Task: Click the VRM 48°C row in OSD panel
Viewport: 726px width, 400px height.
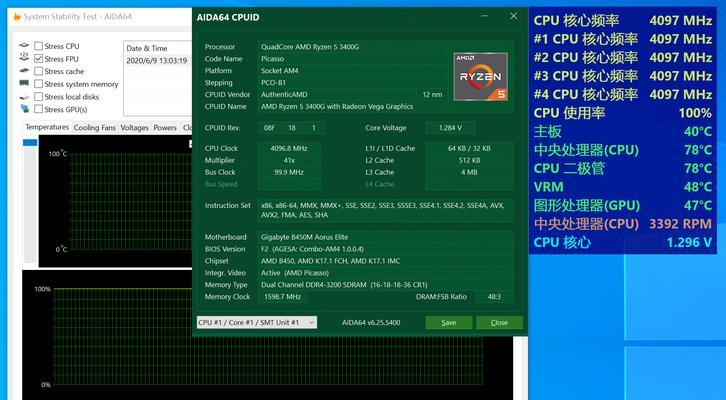Action: click(x=623, y=187)
